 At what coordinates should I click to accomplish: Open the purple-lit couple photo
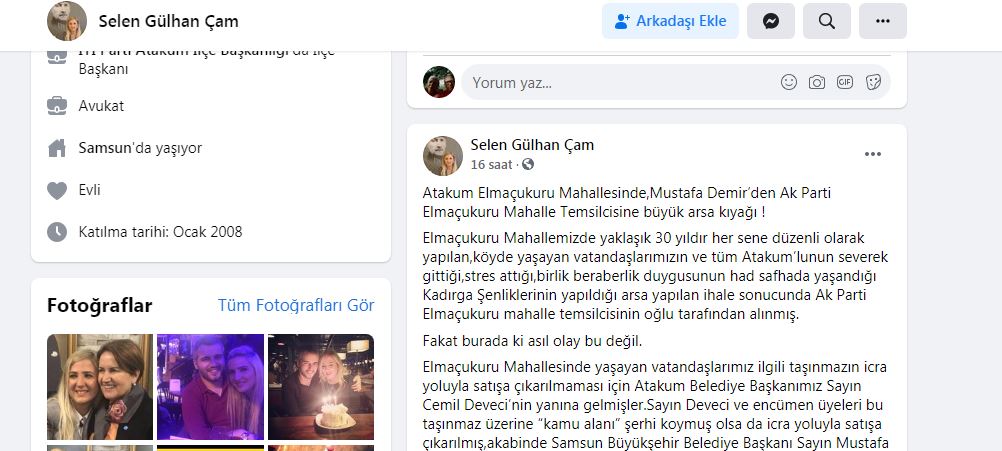(210, 387)
